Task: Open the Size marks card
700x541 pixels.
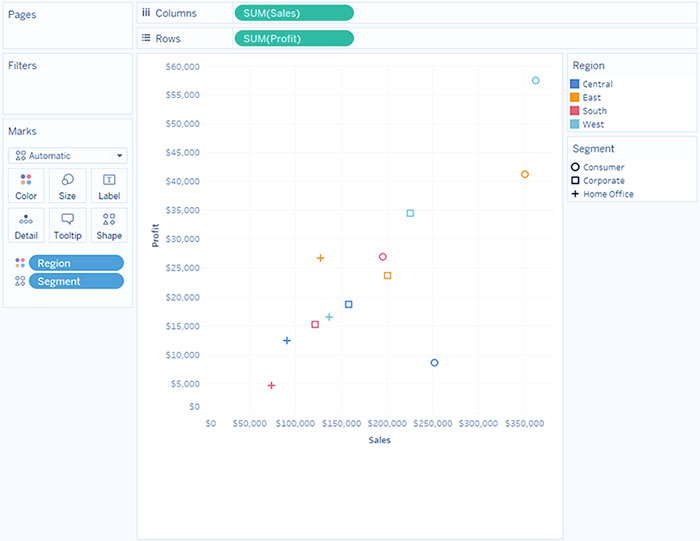Action: [67, 186]
